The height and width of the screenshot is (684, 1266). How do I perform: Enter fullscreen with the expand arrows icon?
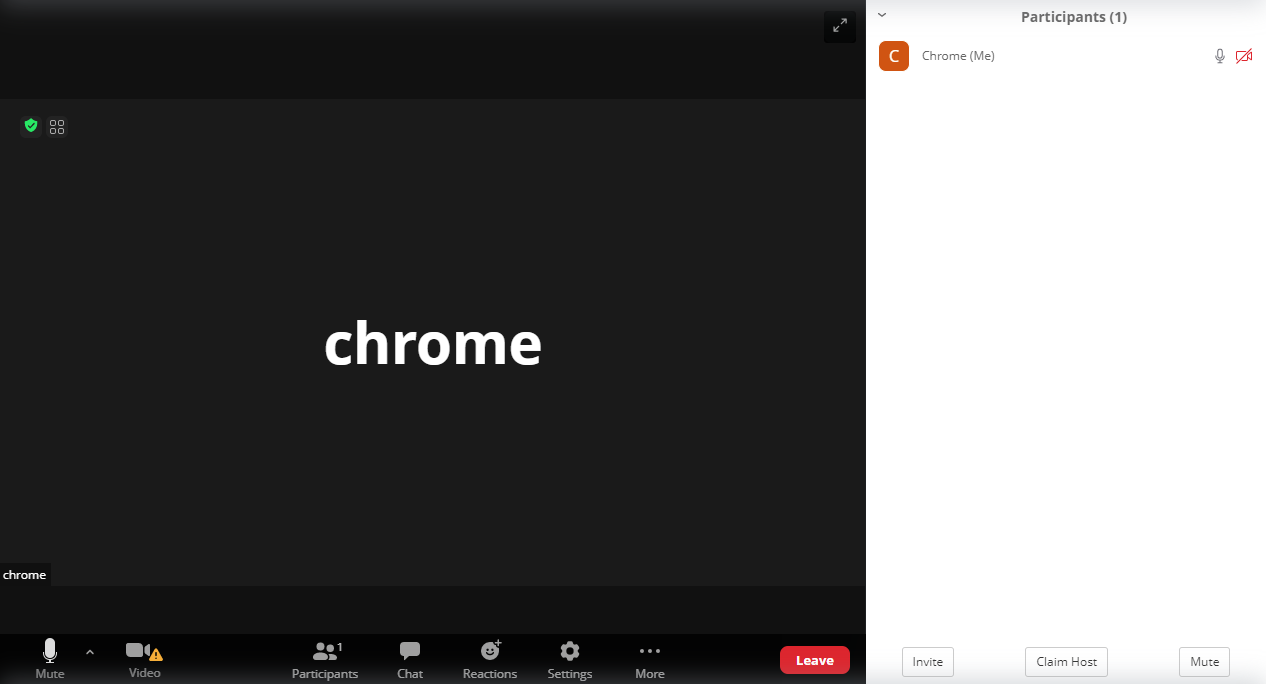(x=839, y=27)
